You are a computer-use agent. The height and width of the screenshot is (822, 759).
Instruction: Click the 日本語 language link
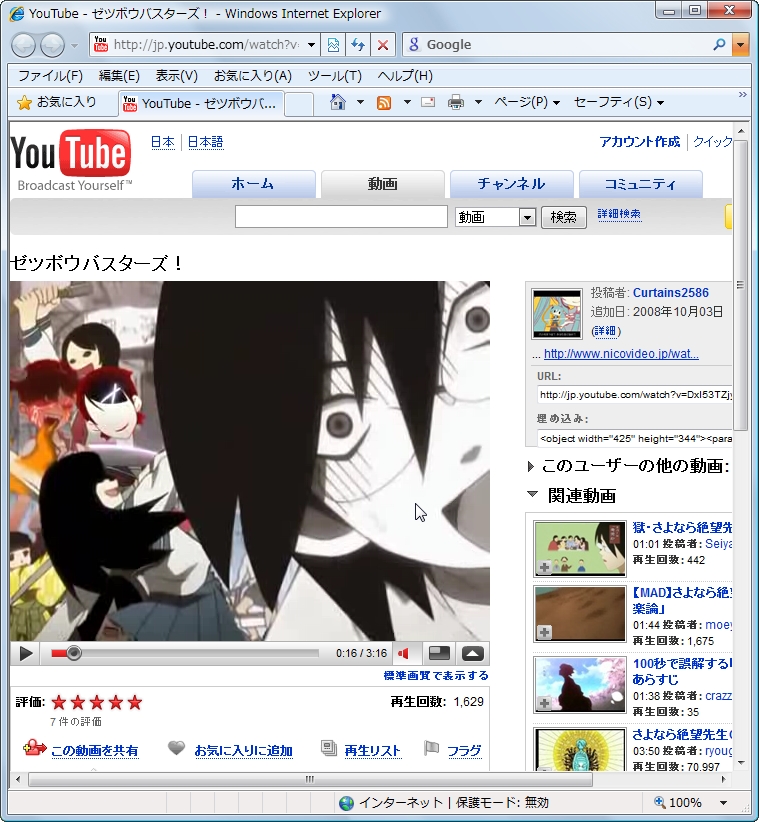[x=205, y=142]
